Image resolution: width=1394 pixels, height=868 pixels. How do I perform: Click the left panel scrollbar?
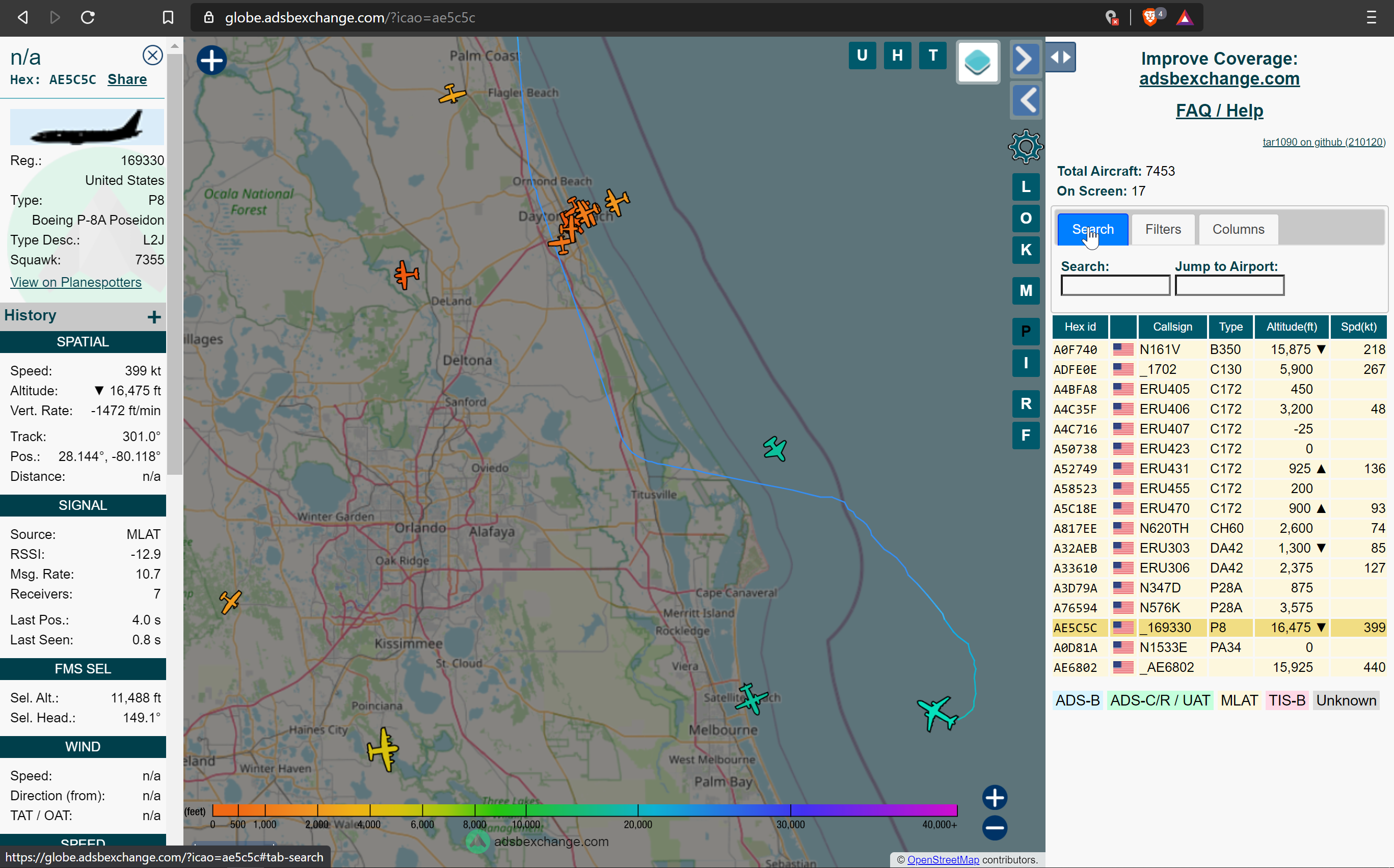[x=175, y=264]
